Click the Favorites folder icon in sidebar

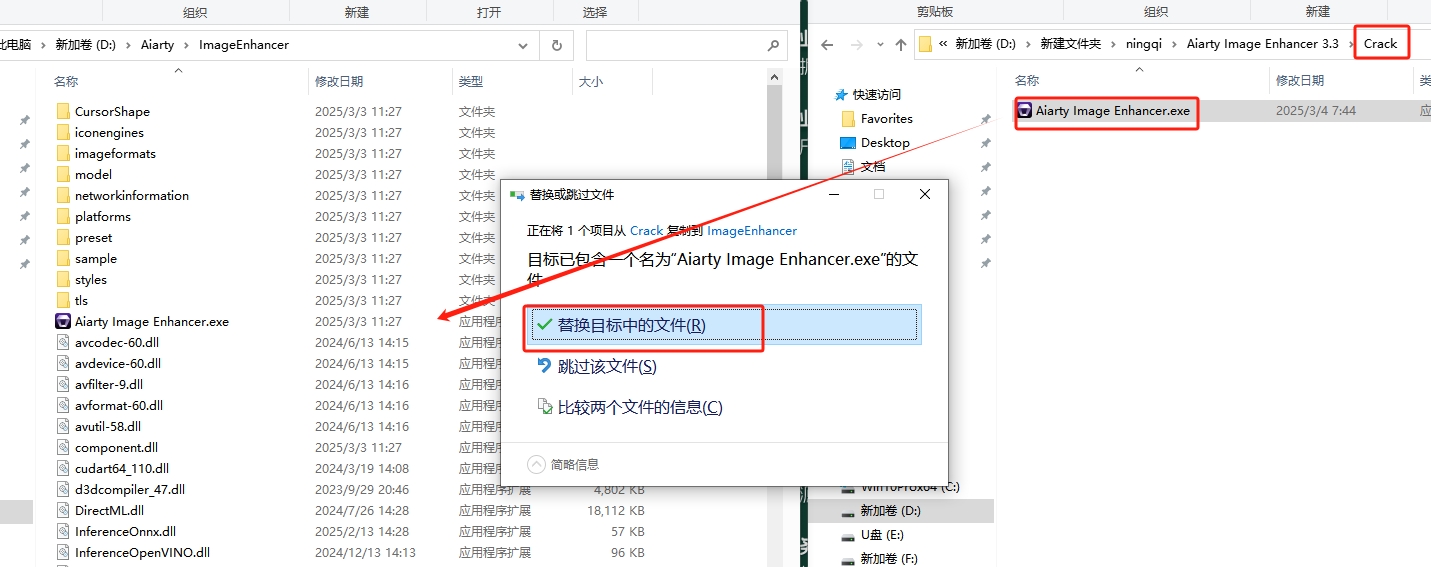848,118
